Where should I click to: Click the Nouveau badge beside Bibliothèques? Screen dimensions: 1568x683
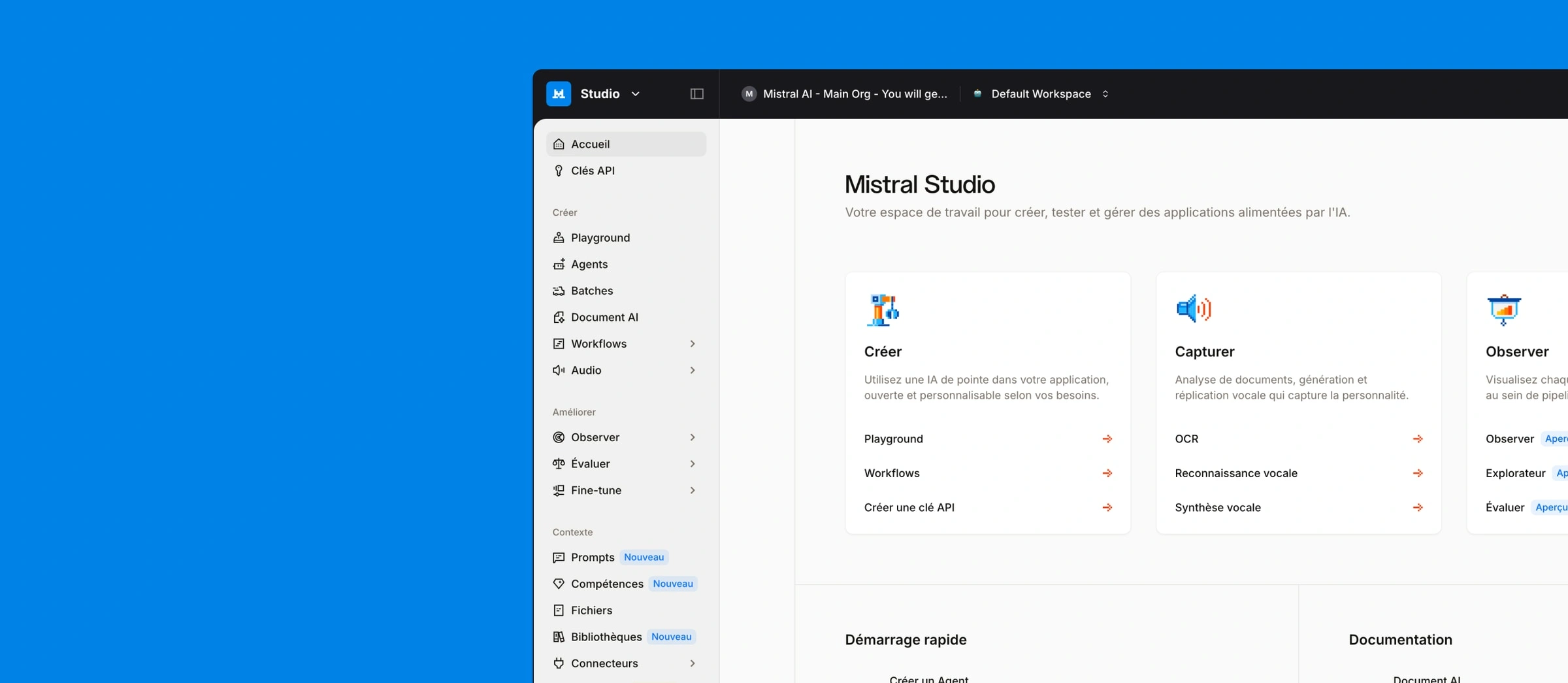pos(671,637)
